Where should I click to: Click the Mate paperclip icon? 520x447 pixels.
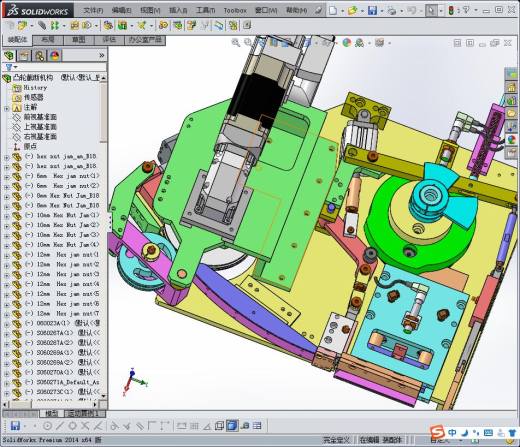coord(42,25)
